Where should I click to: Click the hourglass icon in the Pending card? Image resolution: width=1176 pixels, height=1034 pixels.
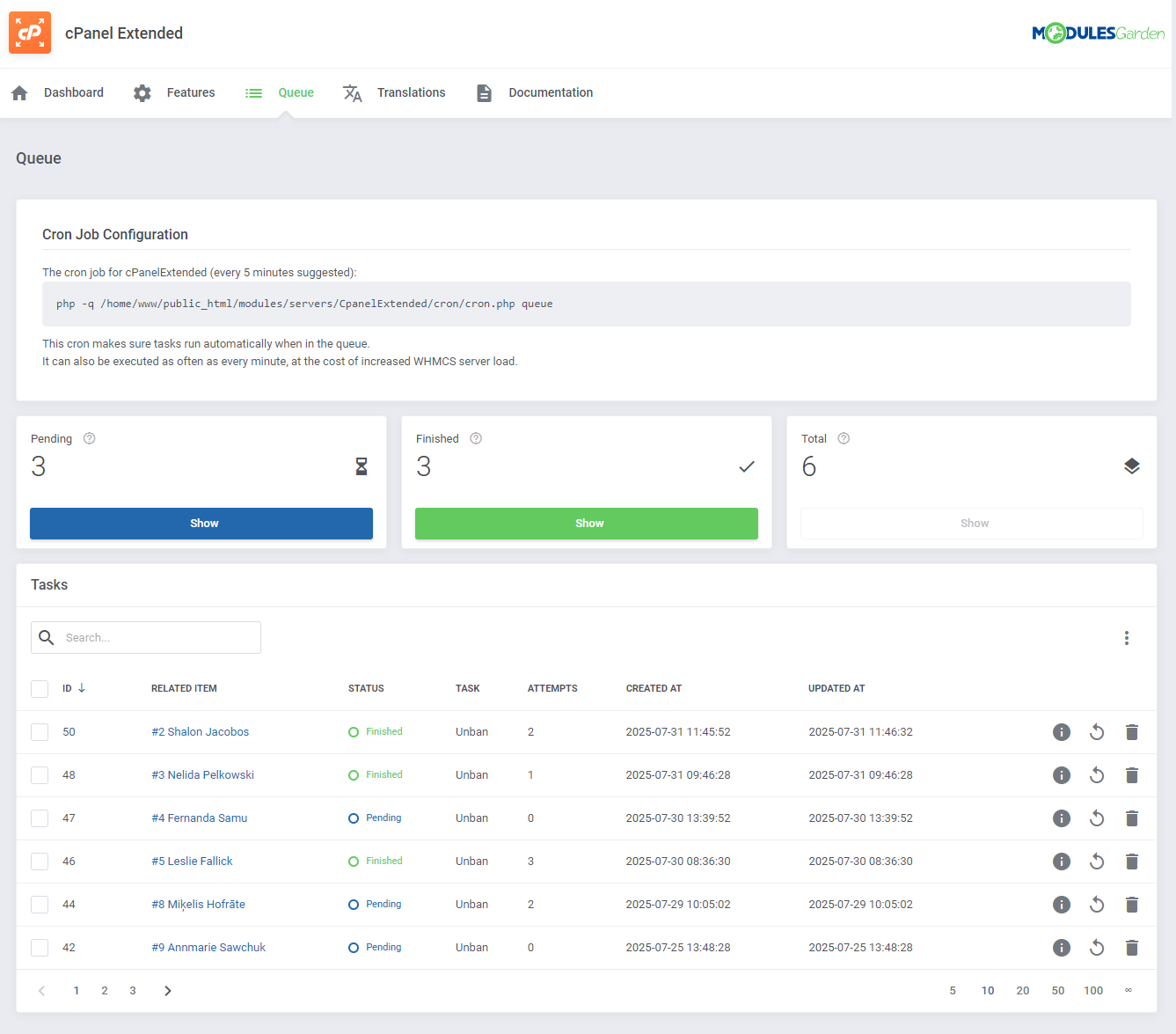pos(361,466)
